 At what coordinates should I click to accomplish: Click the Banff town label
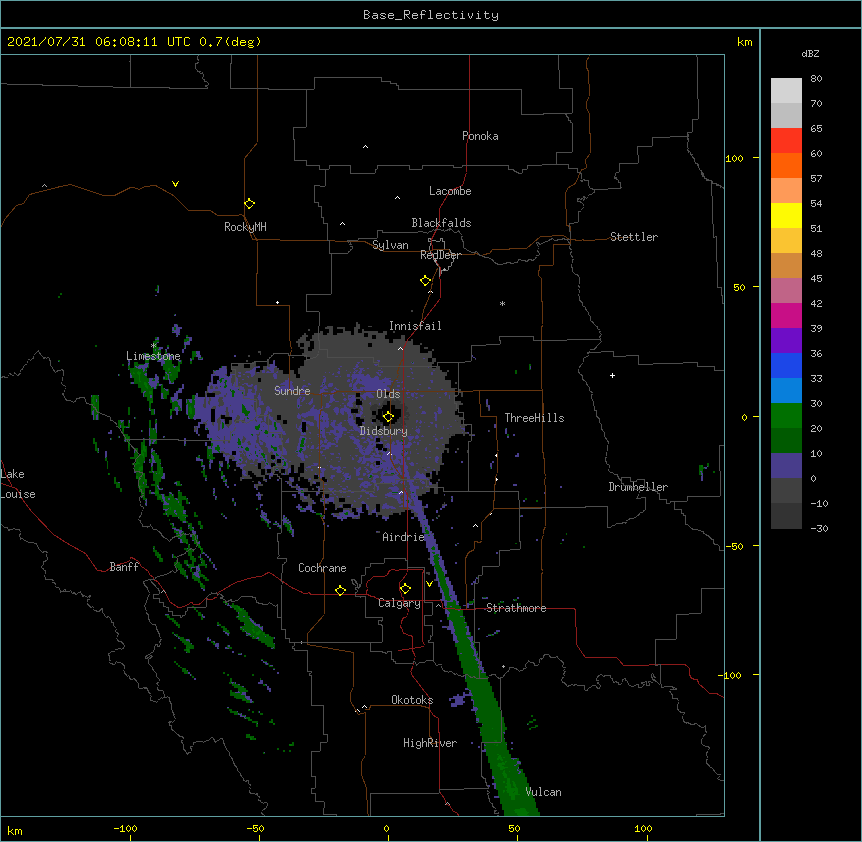(124, 567)
